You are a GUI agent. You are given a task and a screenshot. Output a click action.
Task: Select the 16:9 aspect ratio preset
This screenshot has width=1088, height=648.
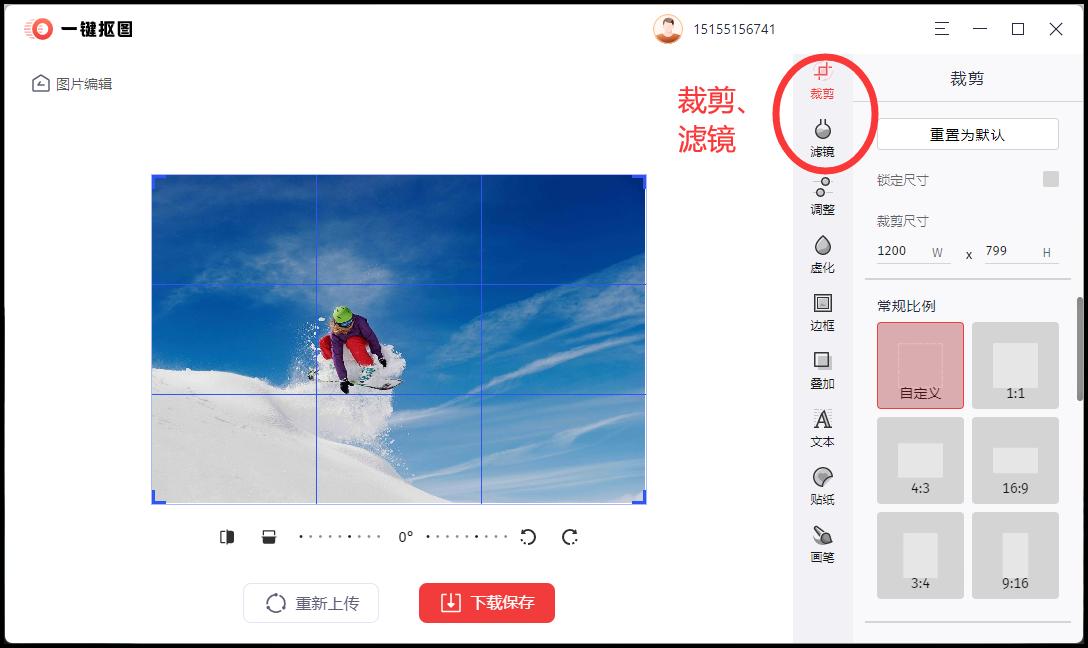coord(1014,460)
